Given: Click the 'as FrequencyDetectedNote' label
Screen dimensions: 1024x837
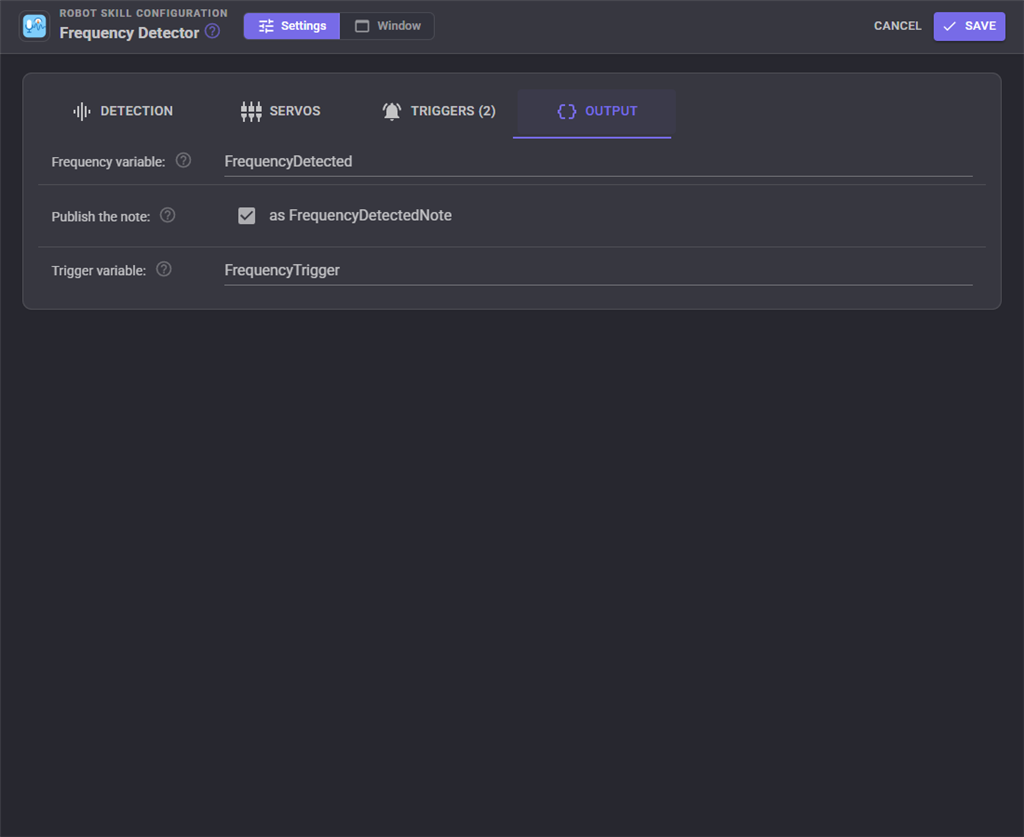Looking at the screenshot, I should click(360, 215).
